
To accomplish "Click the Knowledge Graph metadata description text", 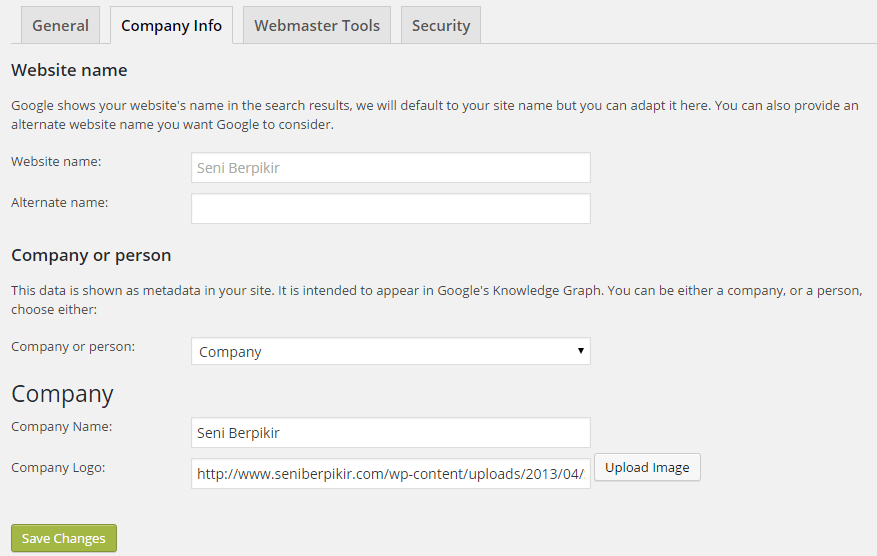I will [x=435, y=300].
